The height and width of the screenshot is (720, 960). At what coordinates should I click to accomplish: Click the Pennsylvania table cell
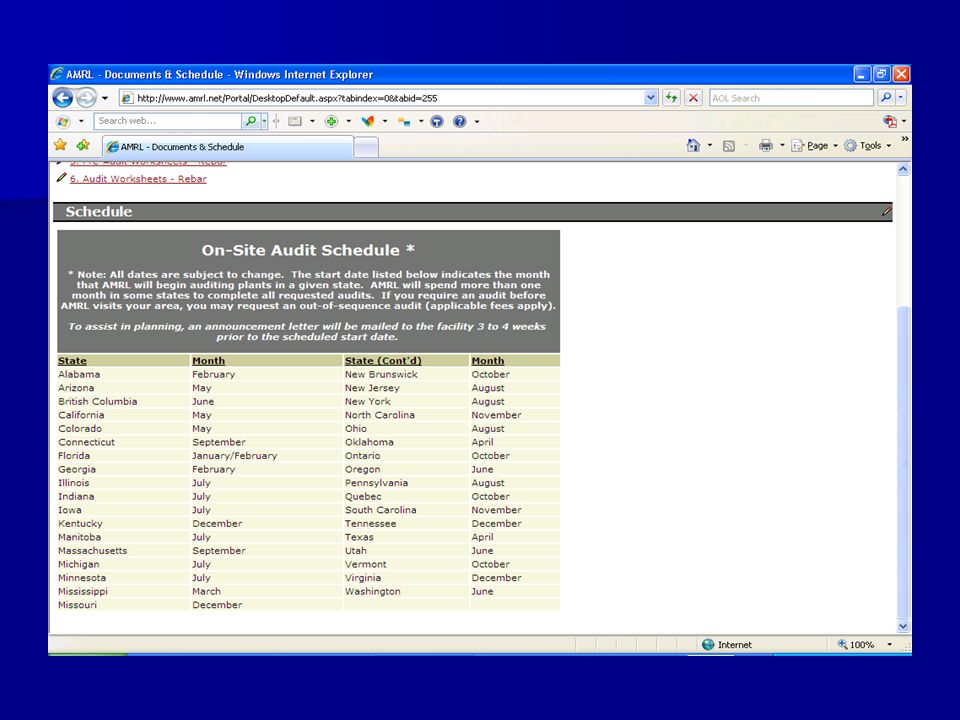point(406,483)
